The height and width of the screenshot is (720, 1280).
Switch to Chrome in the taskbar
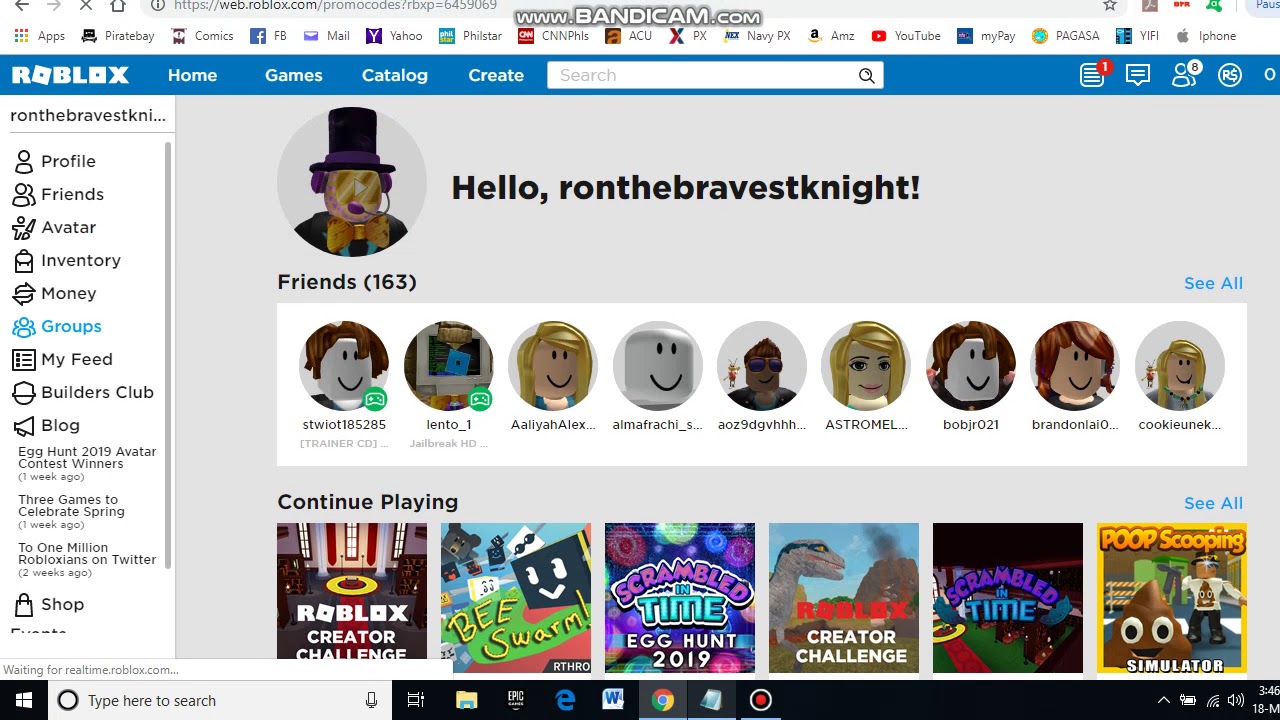[662, 700]
